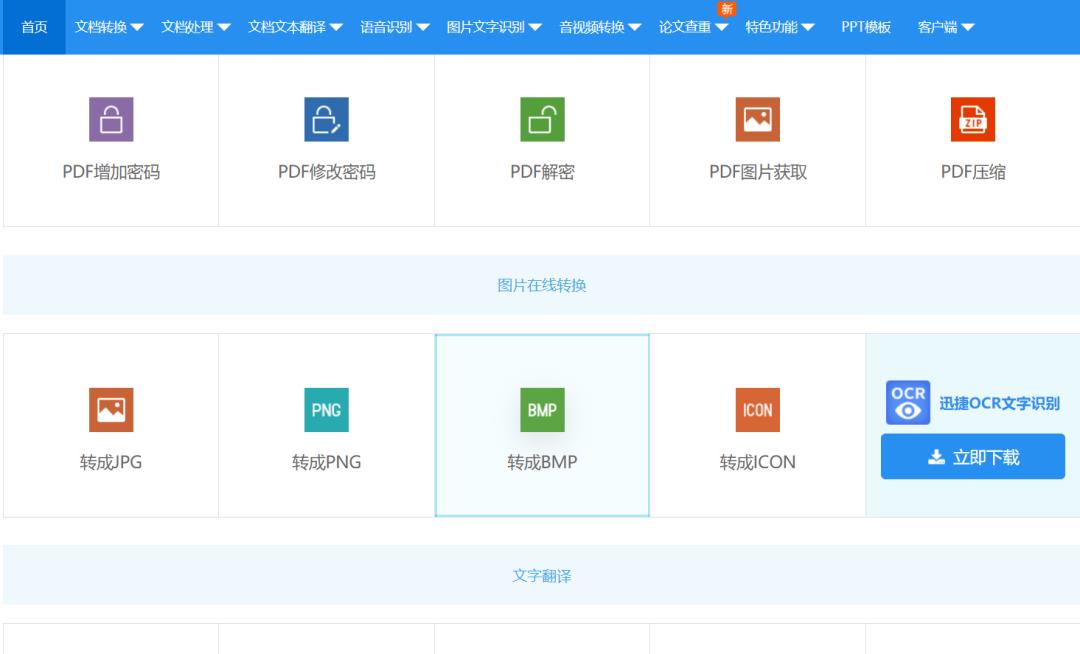Click the PDF增加密码 purple lock icon
1080x654 pixels.
[111, 120]
